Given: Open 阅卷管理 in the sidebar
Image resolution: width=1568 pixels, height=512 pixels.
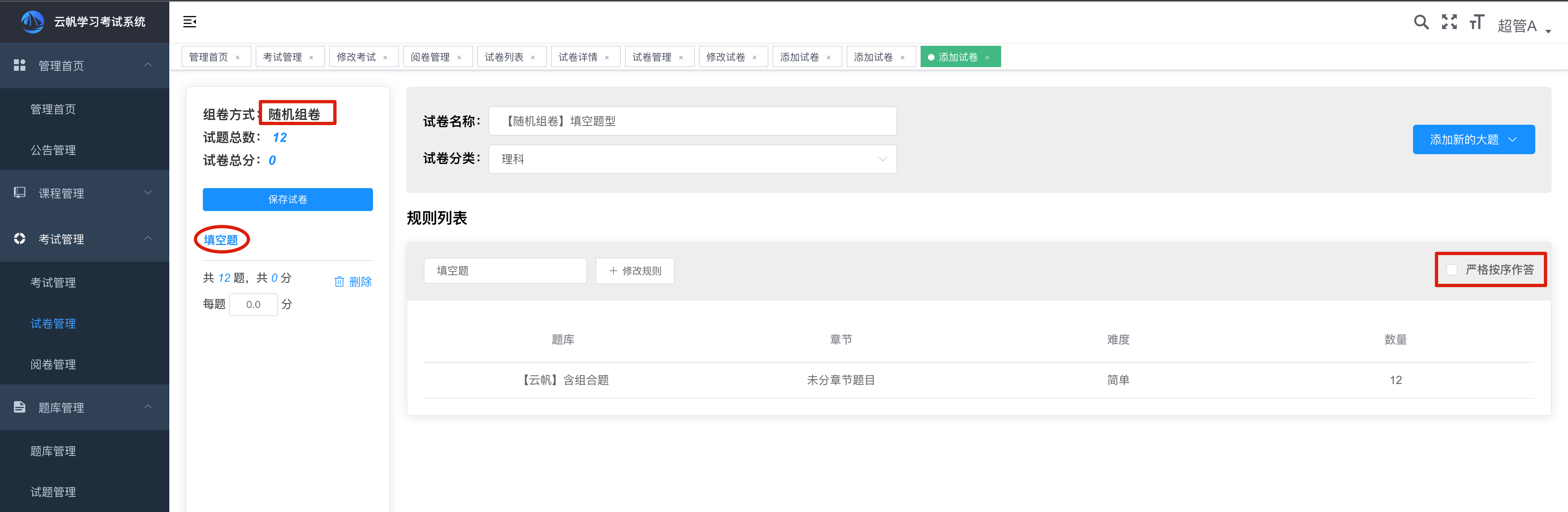Looking at the screenshot, I should (x=54, y=364).
